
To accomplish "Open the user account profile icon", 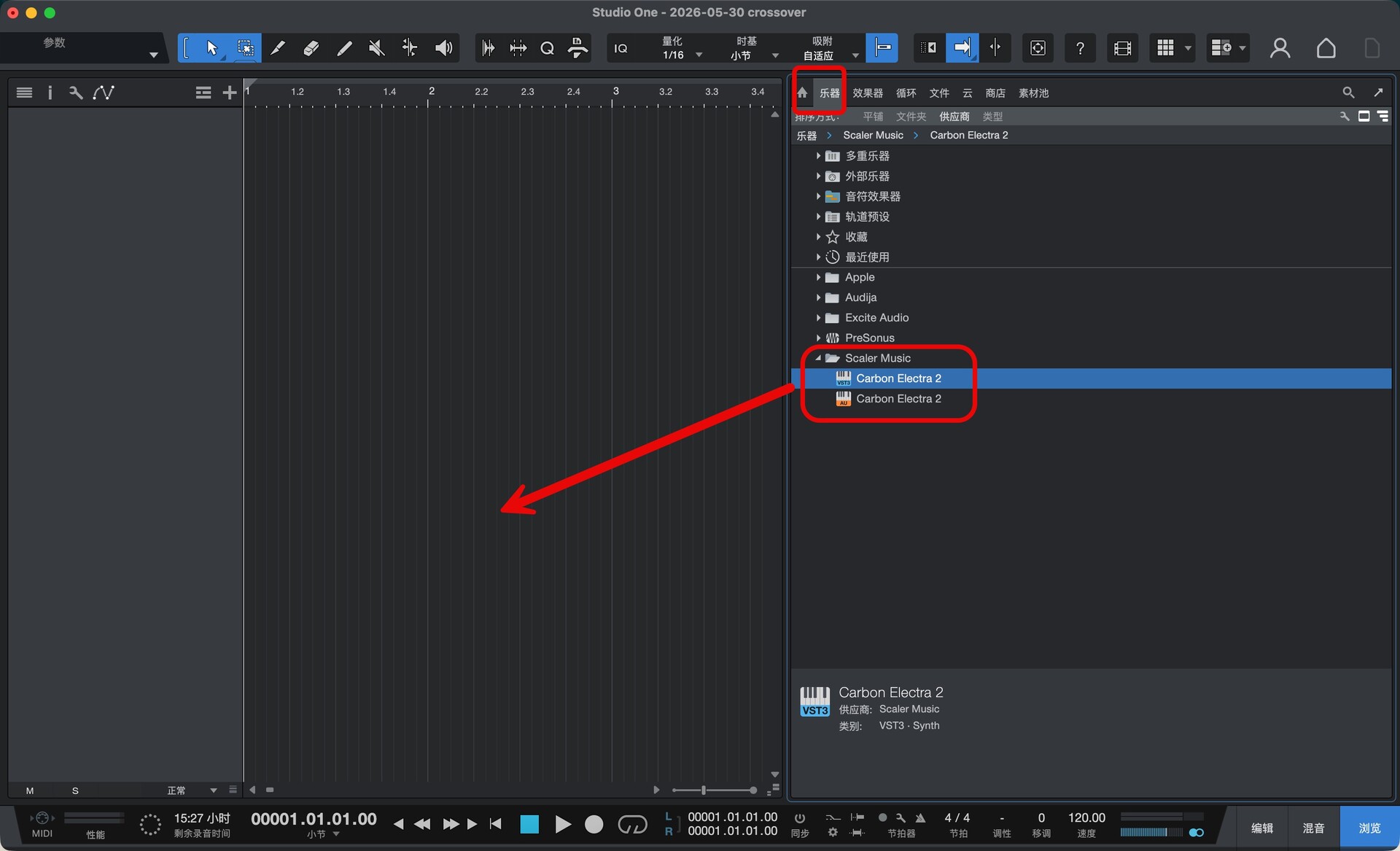I will click(1280, 48).
